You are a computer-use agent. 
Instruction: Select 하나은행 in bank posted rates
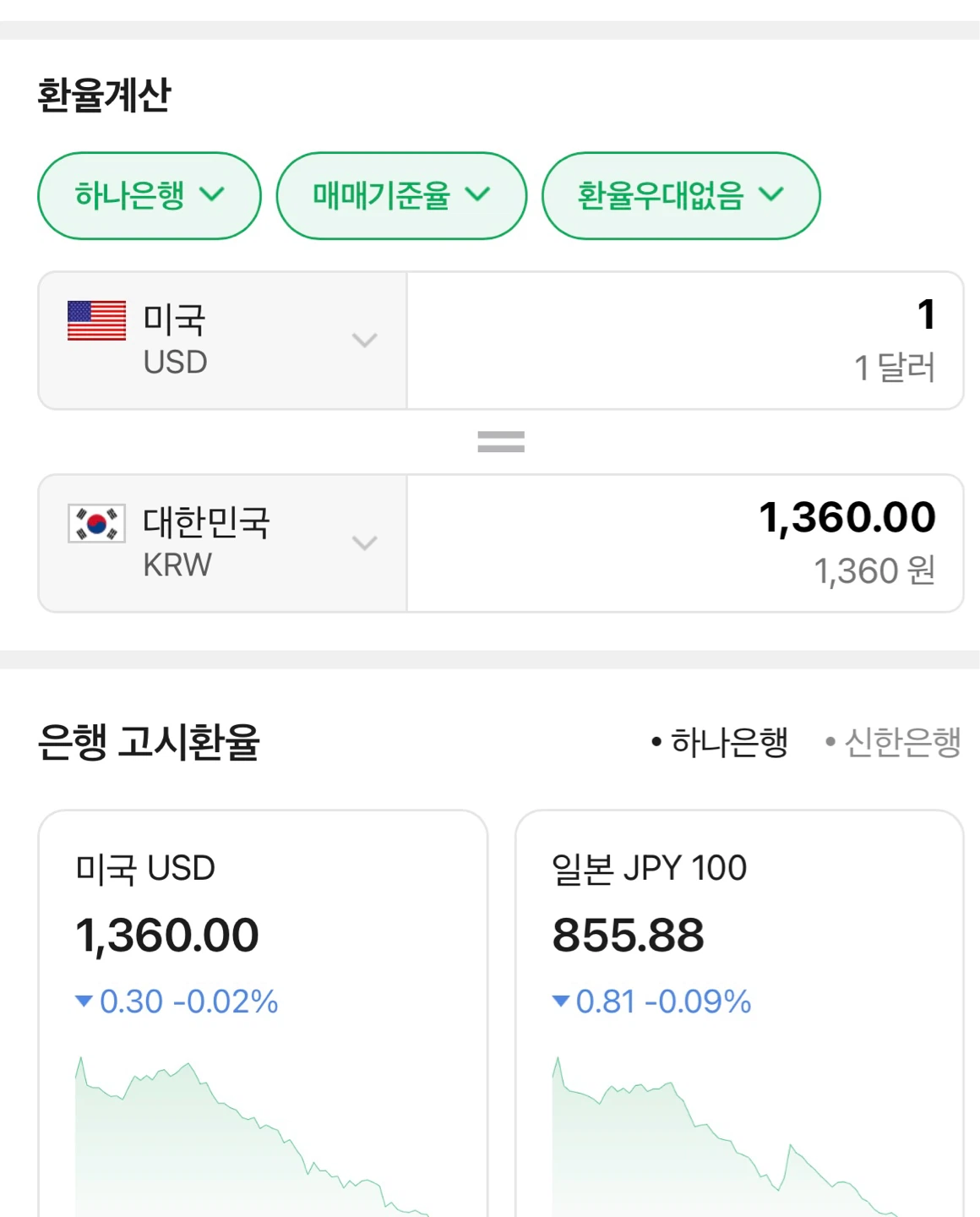[720, 743]
